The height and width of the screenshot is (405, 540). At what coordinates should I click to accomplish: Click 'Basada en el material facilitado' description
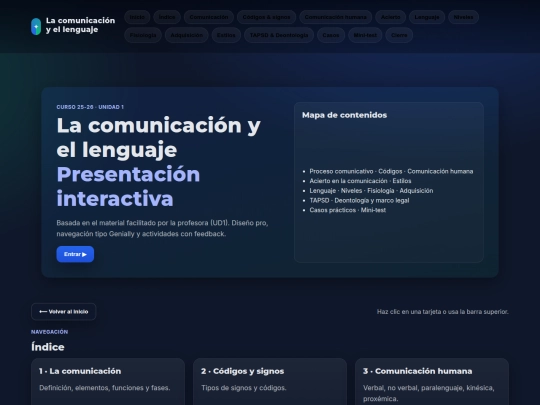[x=162, y=228]
